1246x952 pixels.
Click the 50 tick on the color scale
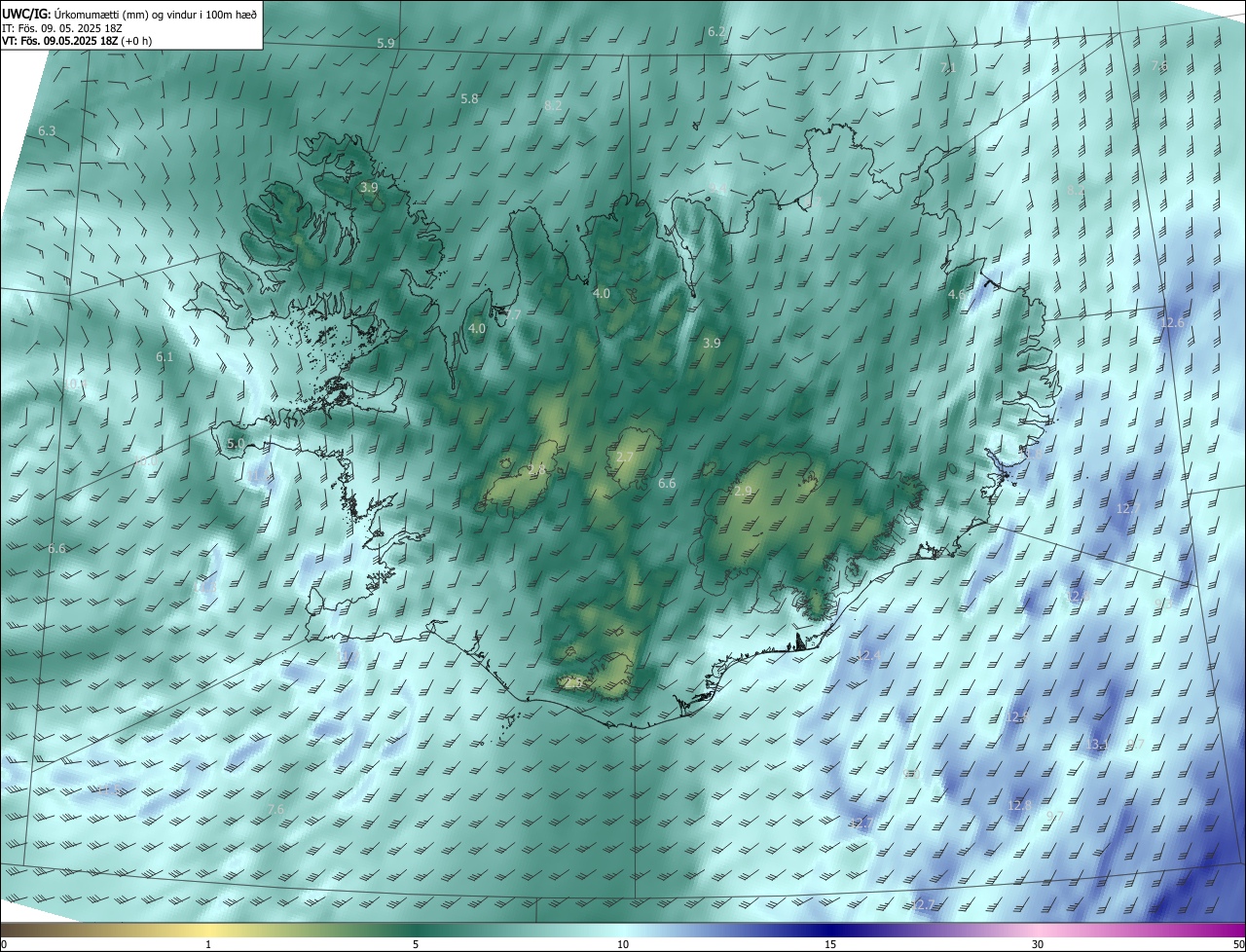pyautogui.click(x=1238, y=944)
